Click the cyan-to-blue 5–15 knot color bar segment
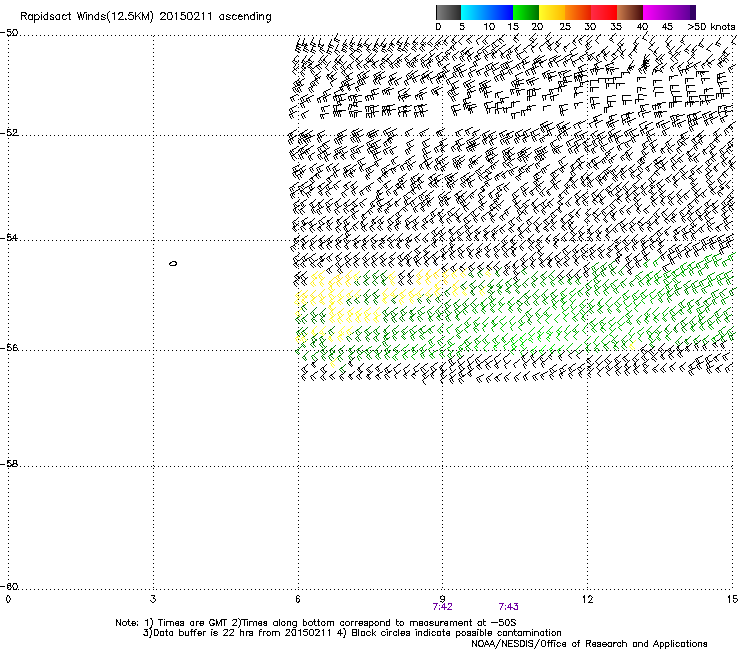 (x=487, y=12)
